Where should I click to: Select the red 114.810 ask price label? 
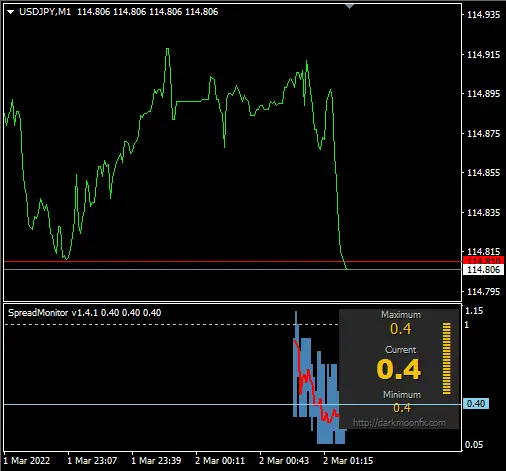point(483,260)
